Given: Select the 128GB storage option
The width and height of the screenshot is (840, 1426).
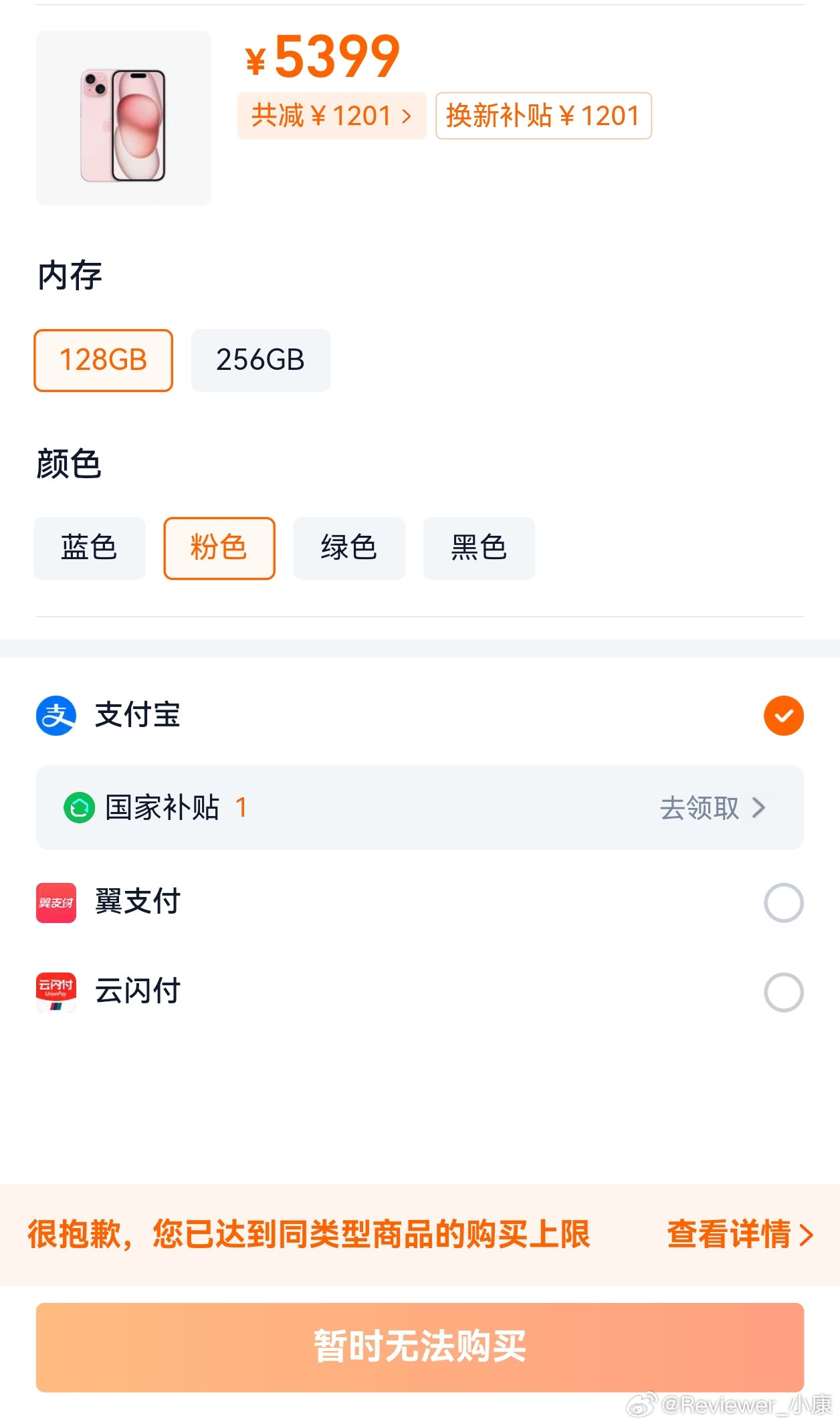Looking at the screenshot, I should click(x=104, y=361).
